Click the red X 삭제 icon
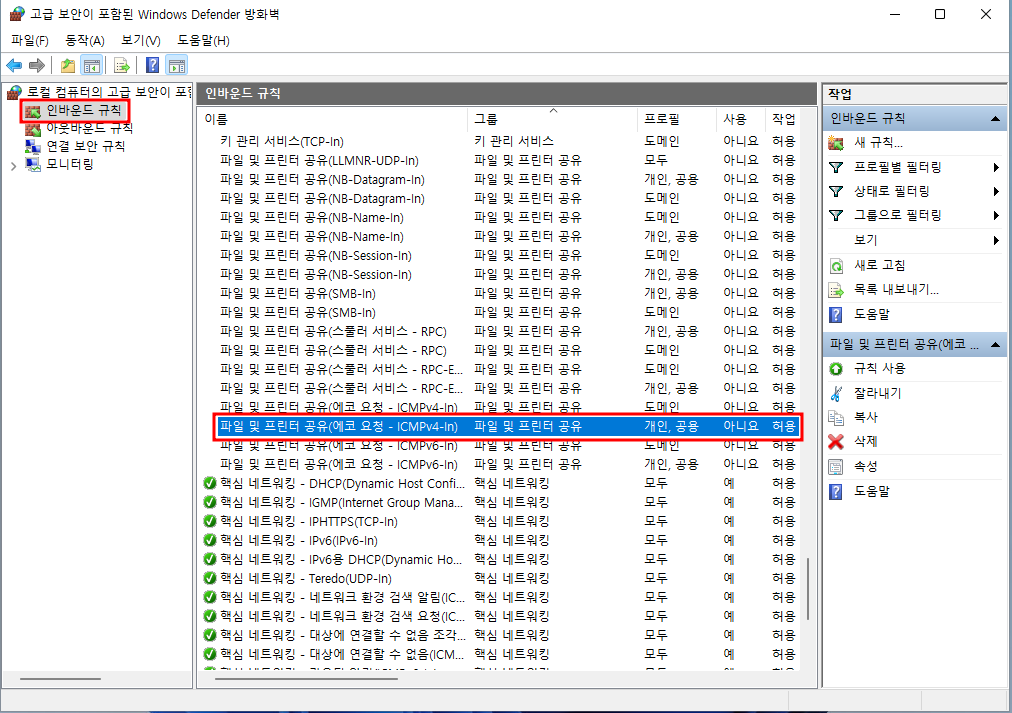This screenshot has height=713, width=1012. [836, 442]
